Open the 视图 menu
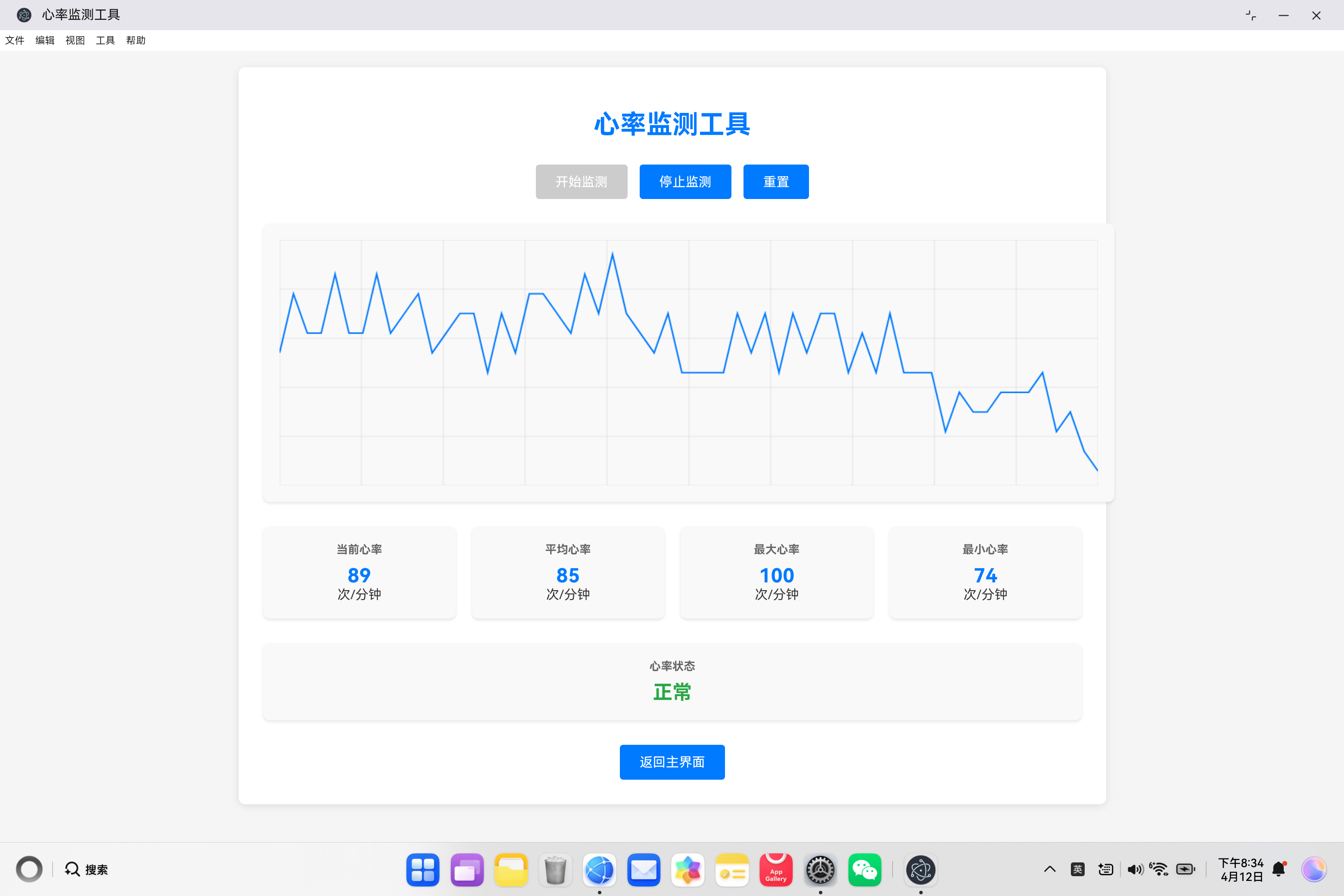This screenshot has width=1344, height=896. coord(75,40)
